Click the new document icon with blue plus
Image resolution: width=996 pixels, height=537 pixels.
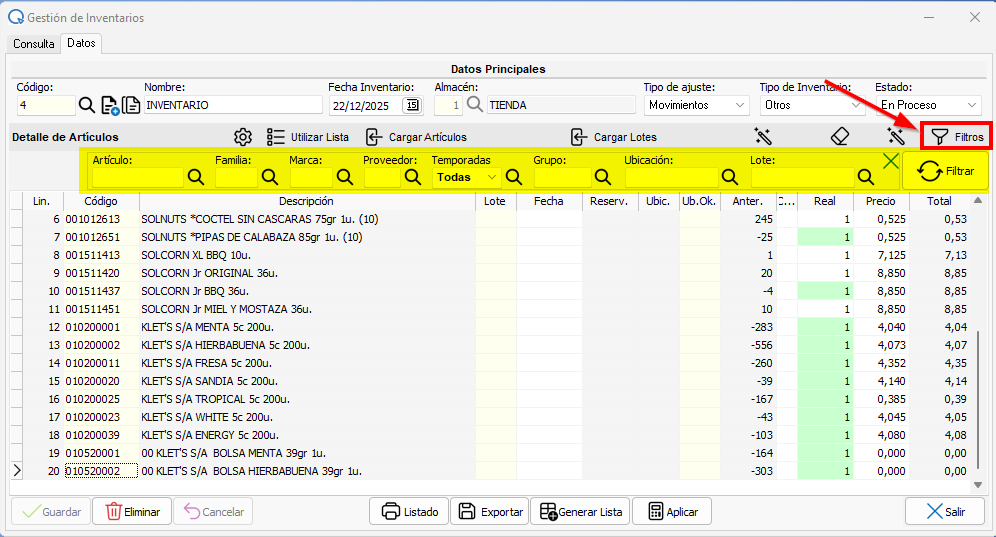[x=110, y=105]
